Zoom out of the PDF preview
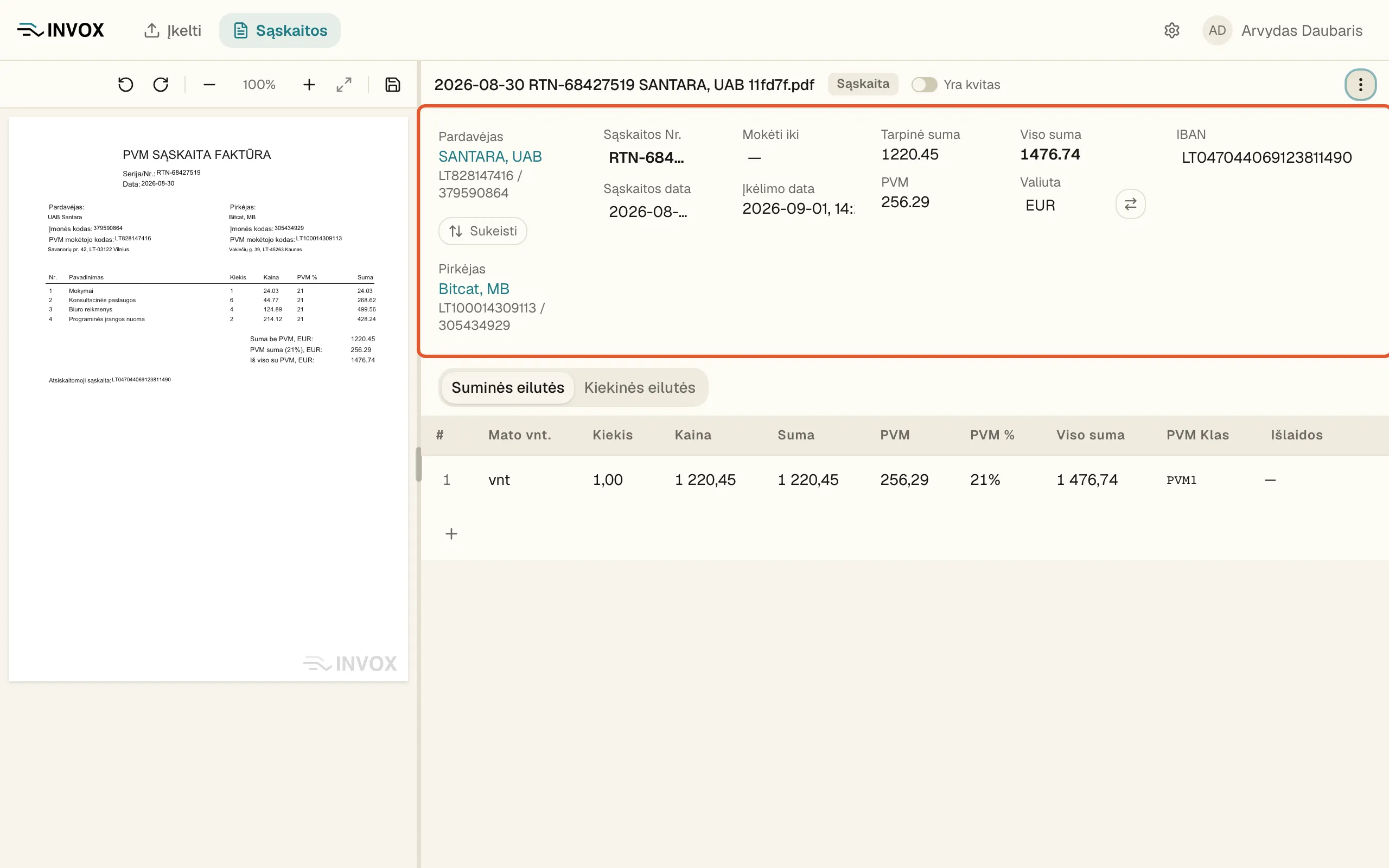Screen dimensions: 1389x868 (209, 85)
